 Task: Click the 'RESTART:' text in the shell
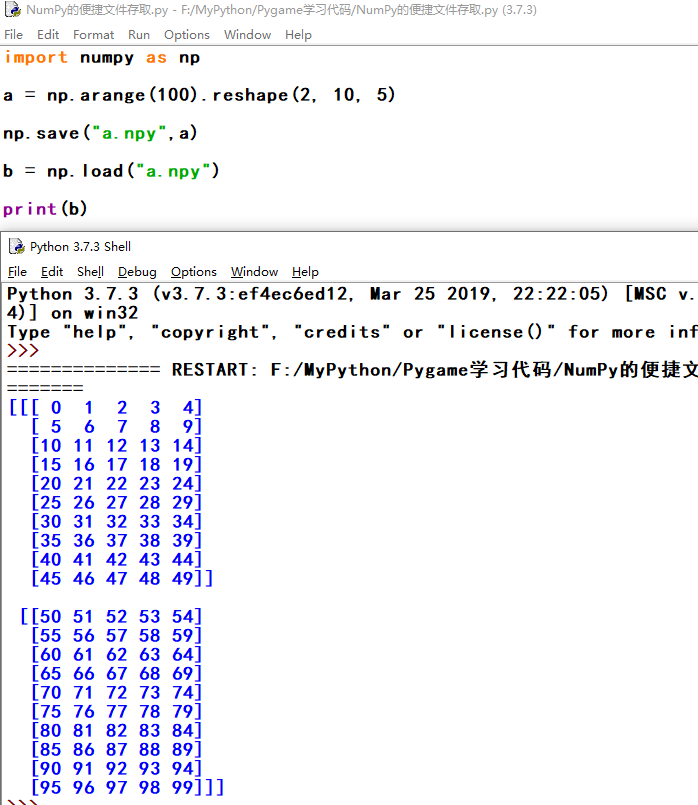point(215,370)
